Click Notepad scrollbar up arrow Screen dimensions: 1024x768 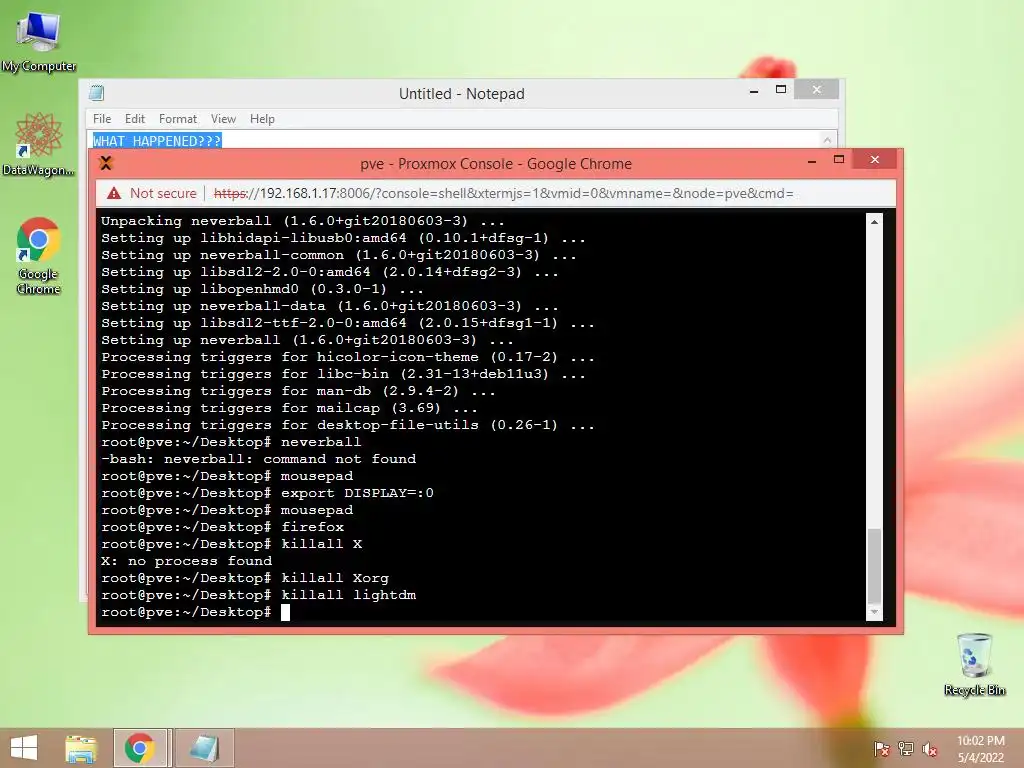827,140
